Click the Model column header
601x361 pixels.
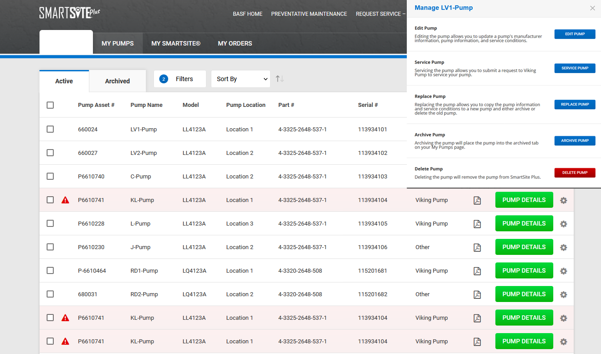(190, 105)
